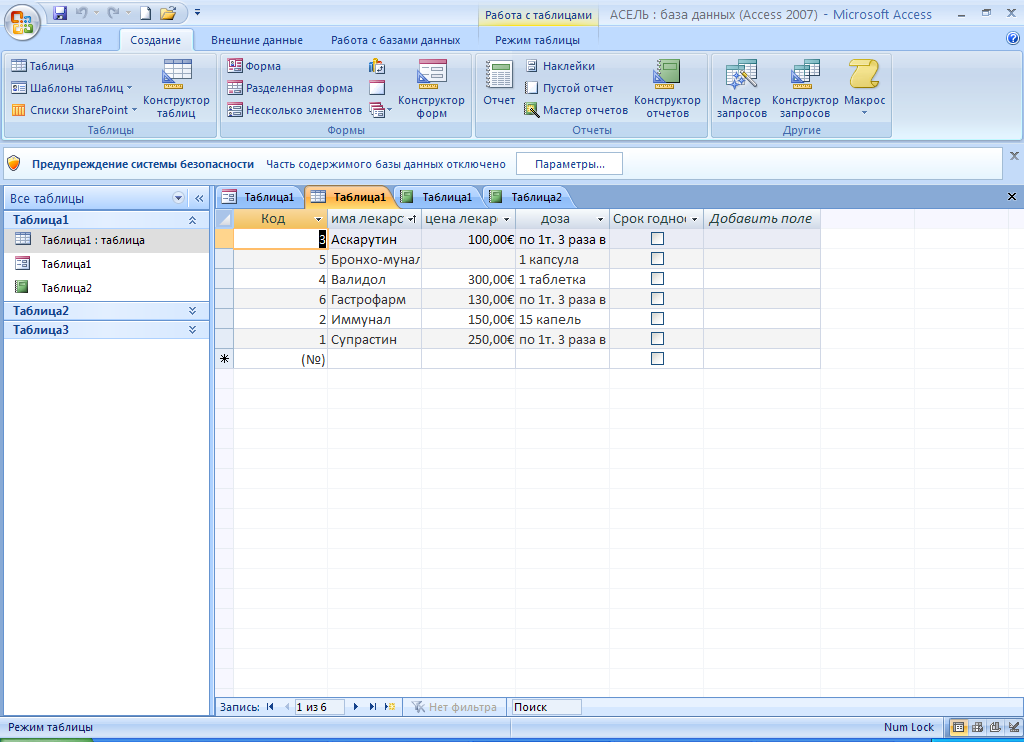Open the Office button menu
The height and width of the screenshot is (742, 1024).
point(22,22)
